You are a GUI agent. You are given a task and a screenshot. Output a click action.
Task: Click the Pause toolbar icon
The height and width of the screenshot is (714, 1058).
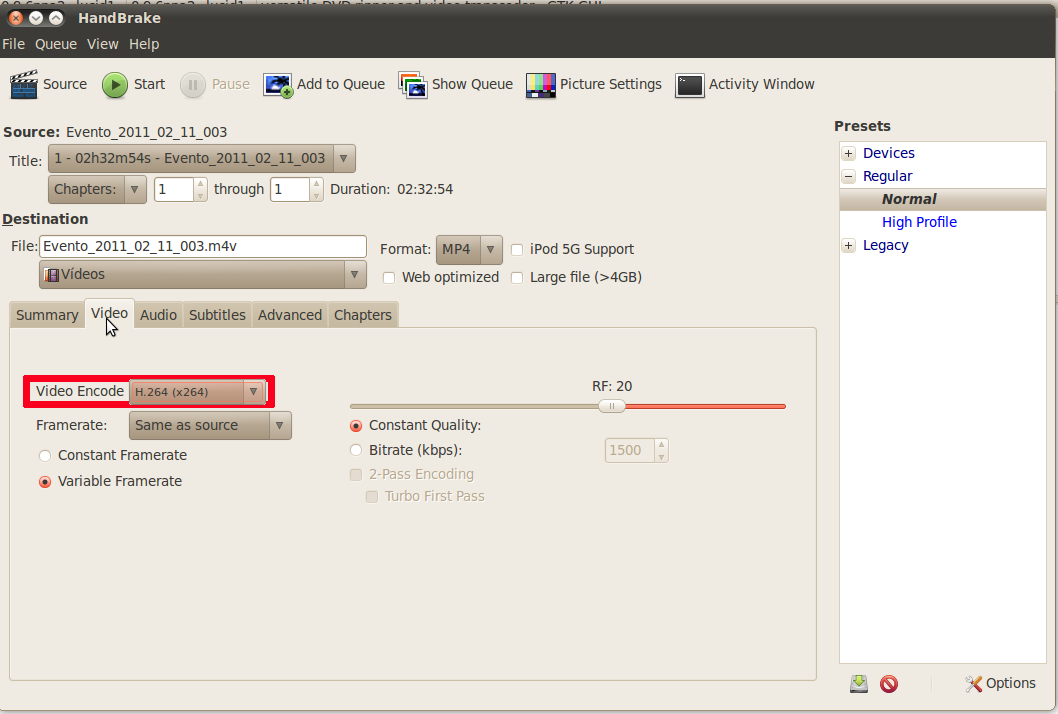[x=192, y=85]
